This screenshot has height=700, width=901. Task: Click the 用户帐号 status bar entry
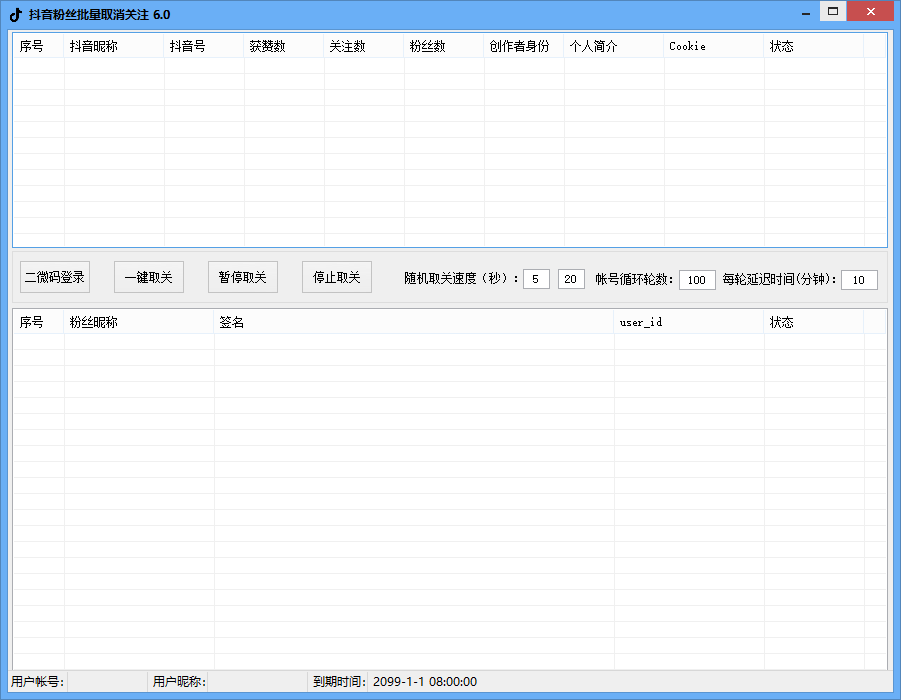(37, 682)
